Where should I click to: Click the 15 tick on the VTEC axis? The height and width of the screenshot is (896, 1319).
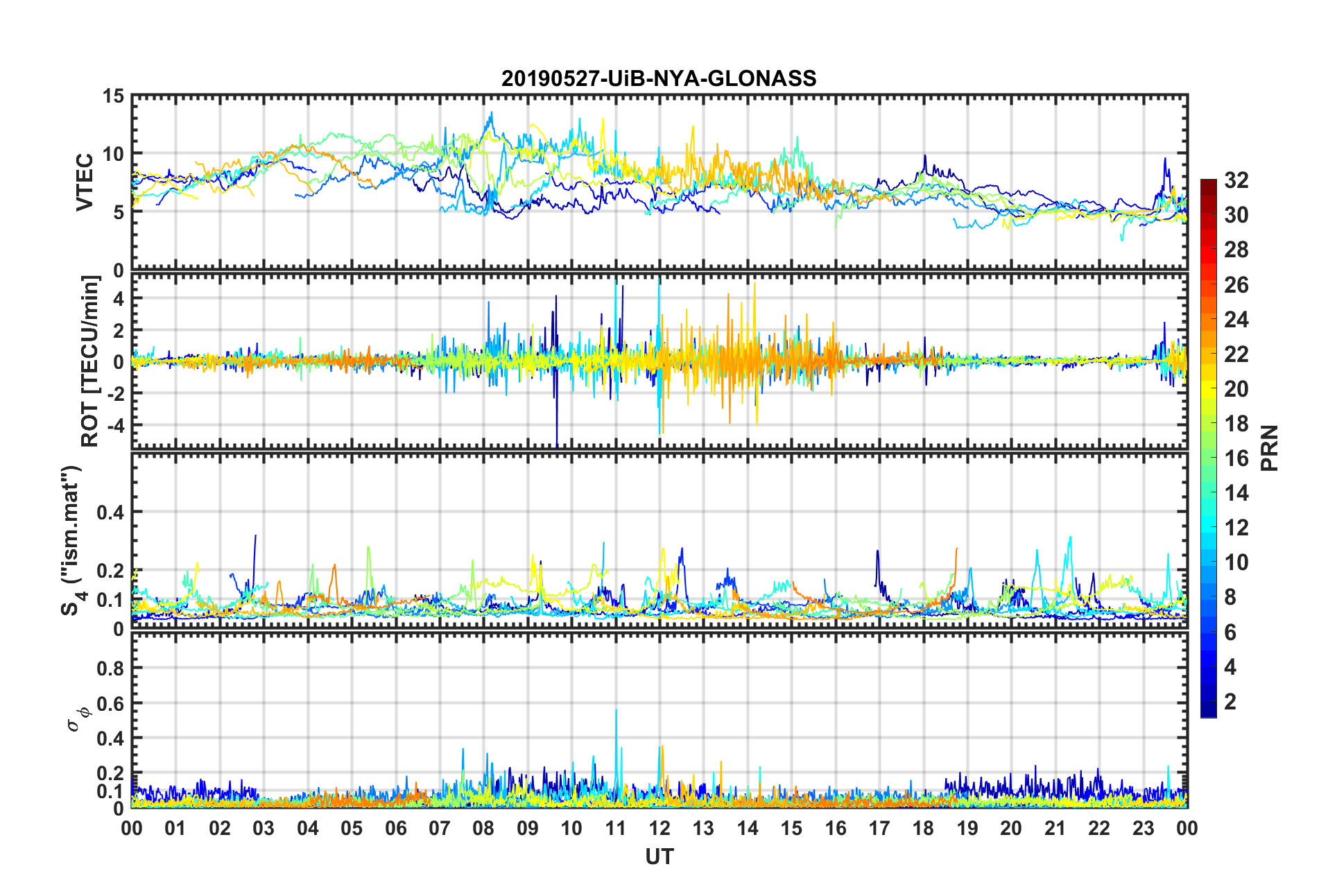coord(113,96)
